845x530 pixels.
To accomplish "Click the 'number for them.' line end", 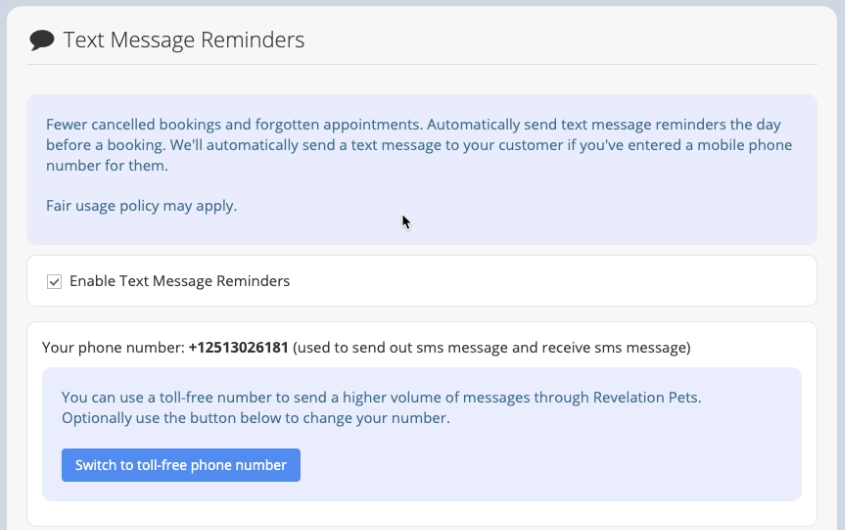I will click(107, 166).
